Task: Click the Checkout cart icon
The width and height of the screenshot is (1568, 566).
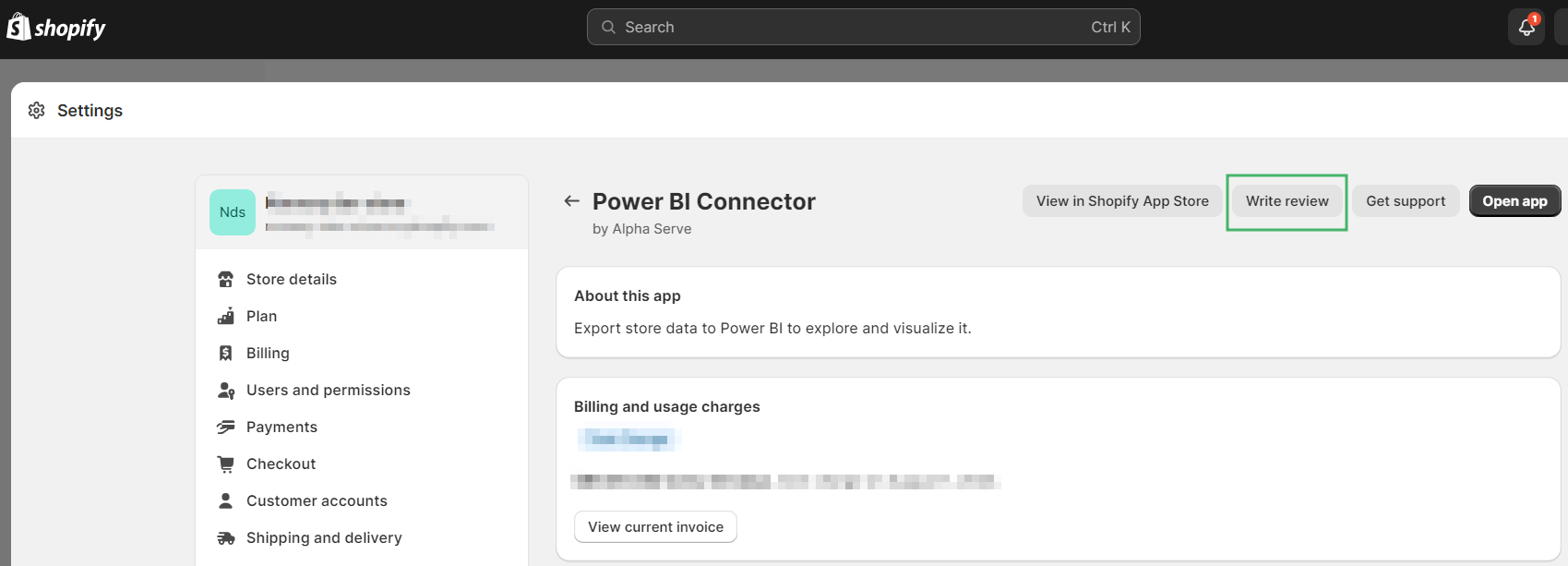Action: 226,464
